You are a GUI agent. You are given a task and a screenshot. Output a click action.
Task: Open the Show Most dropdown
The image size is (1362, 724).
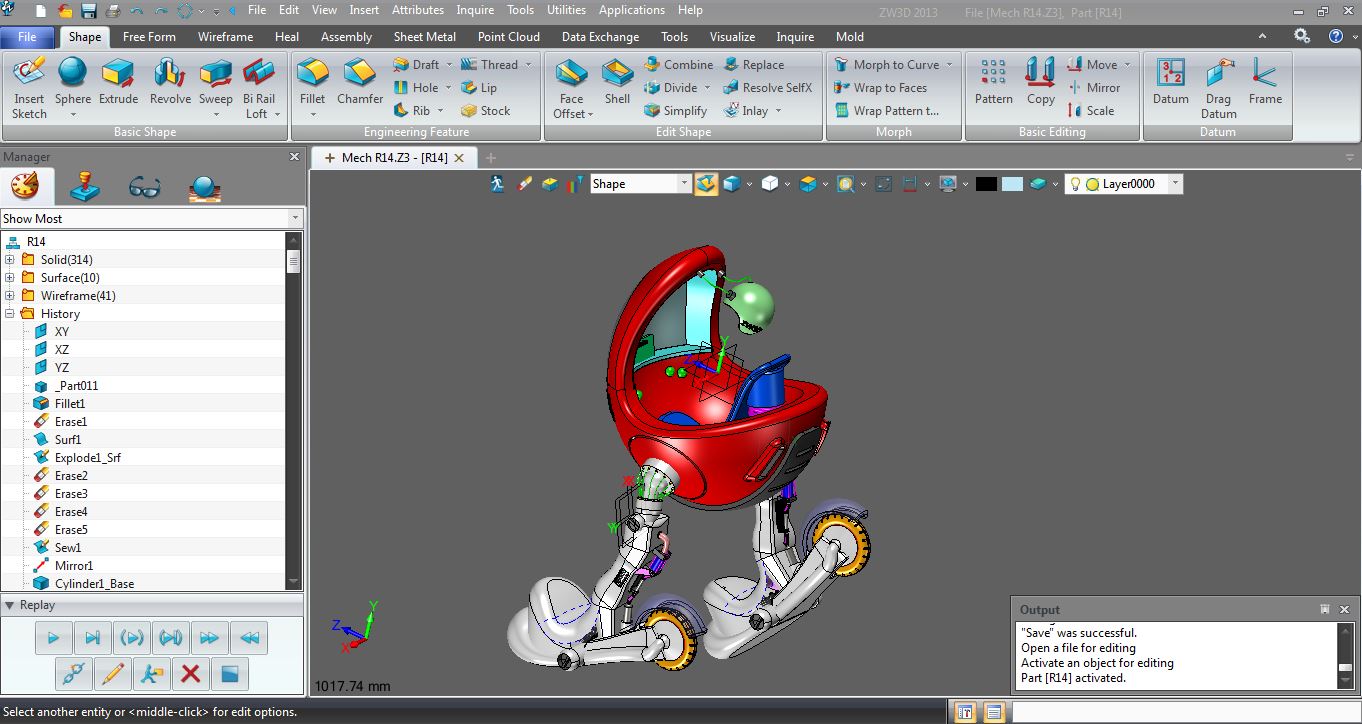point(294,218)
